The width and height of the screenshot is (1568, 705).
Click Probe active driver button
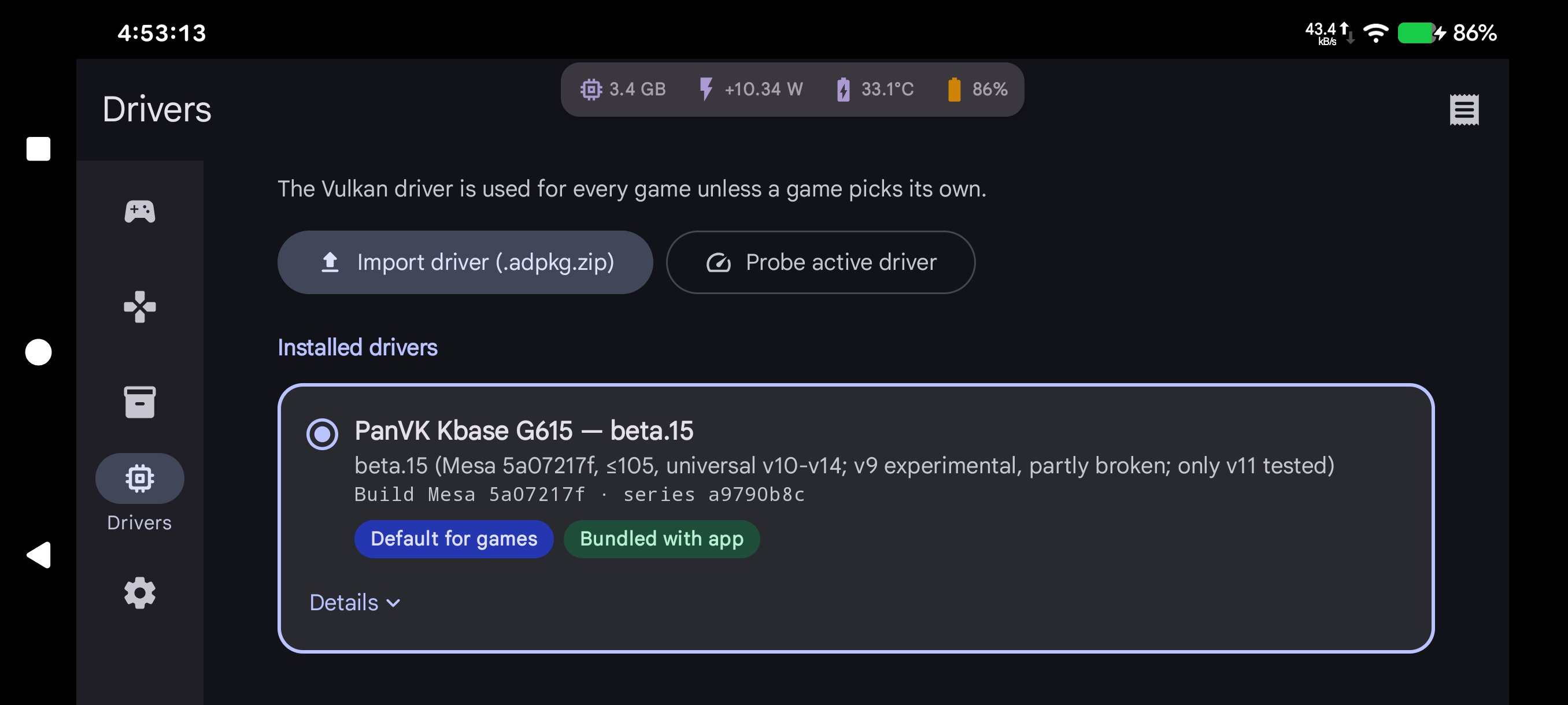pyautogui.click(x=820, y=262)
